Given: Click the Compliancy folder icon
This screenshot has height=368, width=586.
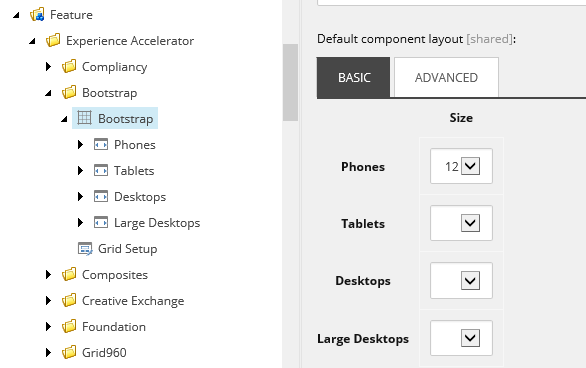Looking at the screenshot, I should pos(69,67).
